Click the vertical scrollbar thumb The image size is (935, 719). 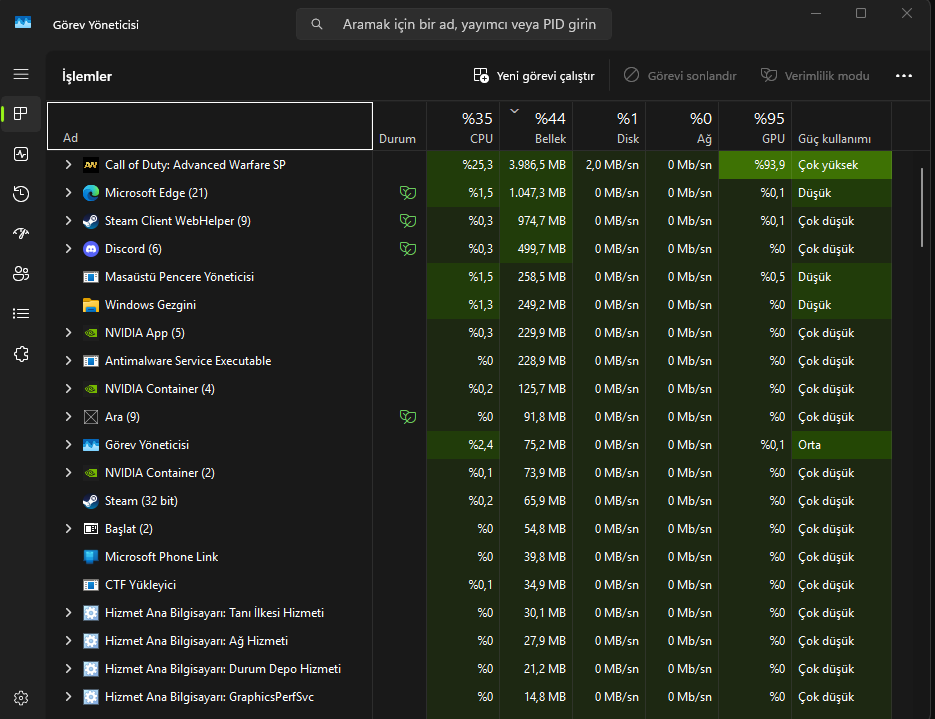tap(922, 207)
